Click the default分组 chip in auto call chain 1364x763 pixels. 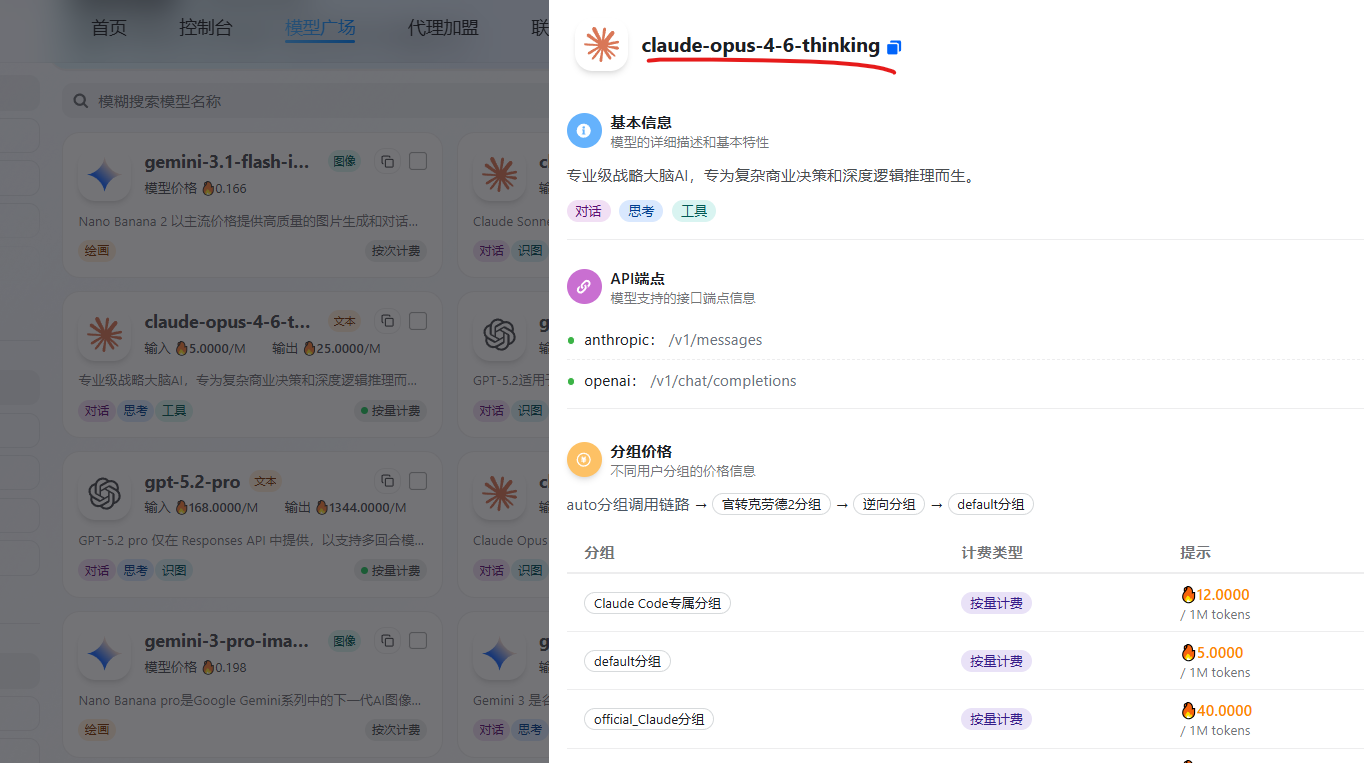(x=991, y=504)
